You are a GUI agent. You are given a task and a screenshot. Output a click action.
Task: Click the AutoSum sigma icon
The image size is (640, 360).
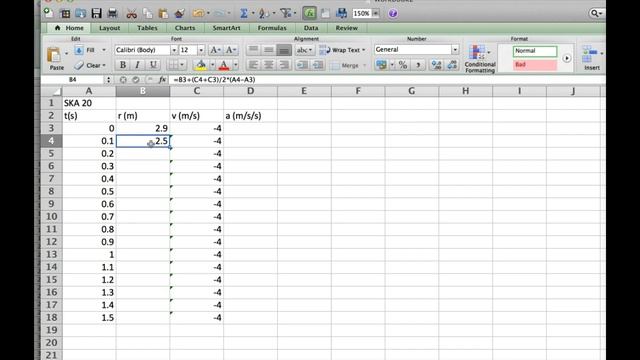click(x=244, y=13)
